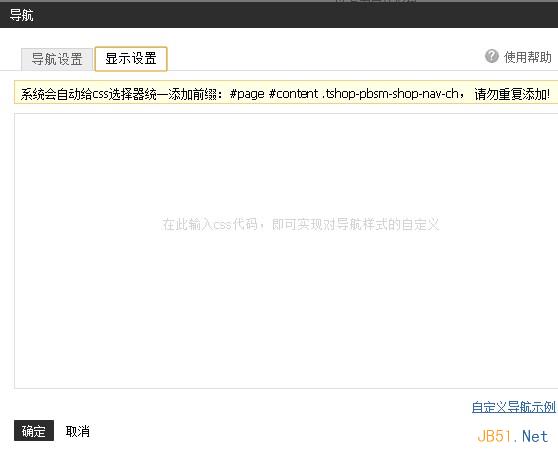Click the 导航 dialog title

[x=21, y=15]
